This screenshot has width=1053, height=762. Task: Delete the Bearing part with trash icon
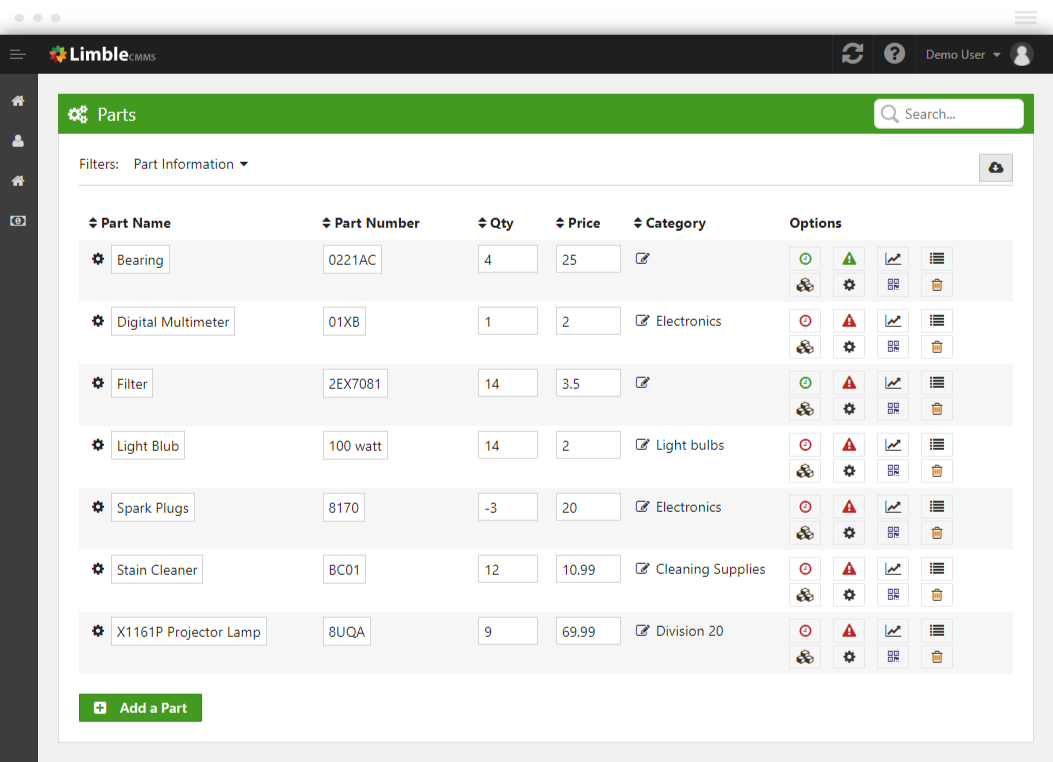click(937, 285)
